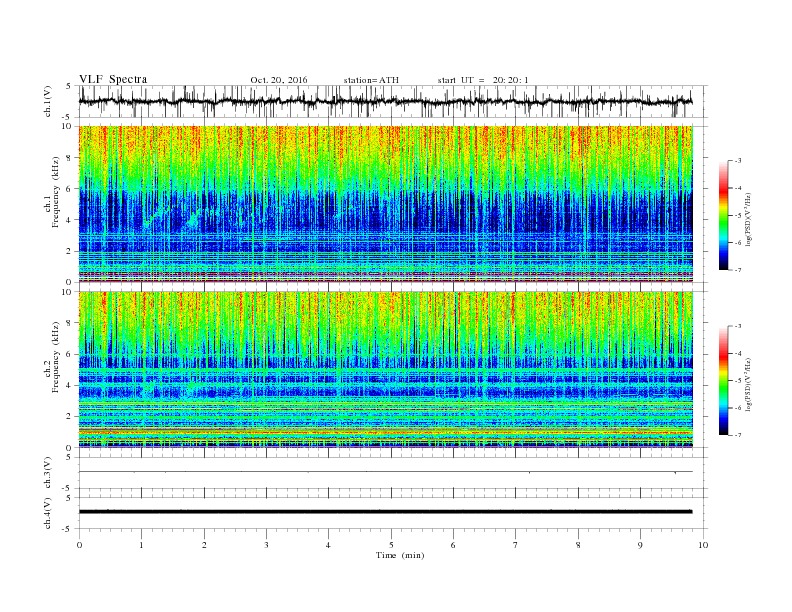
Task: Click the time axis tick label "5"
Action: (x=391, y=545)
